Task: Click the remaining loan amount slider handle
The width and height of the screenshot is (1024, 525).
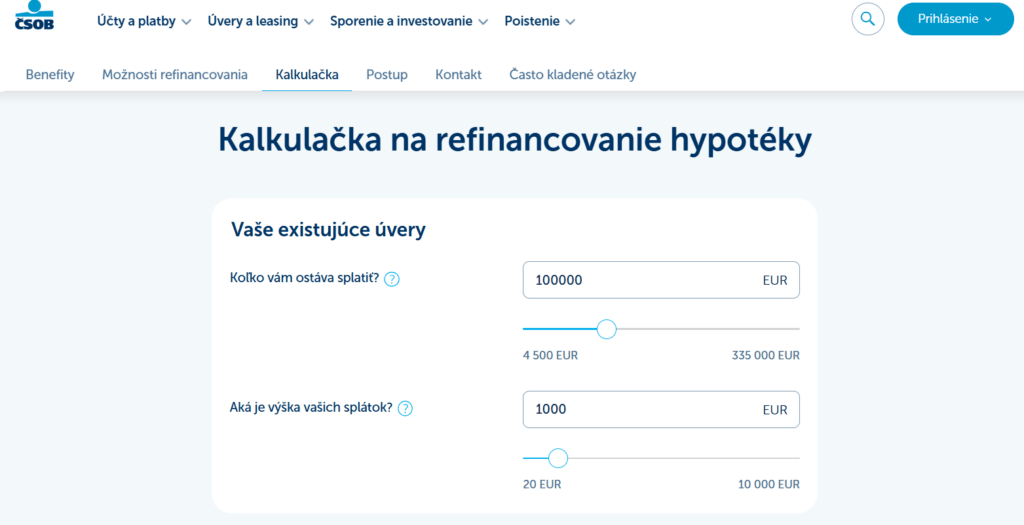Action: click(x=606, y=329)
